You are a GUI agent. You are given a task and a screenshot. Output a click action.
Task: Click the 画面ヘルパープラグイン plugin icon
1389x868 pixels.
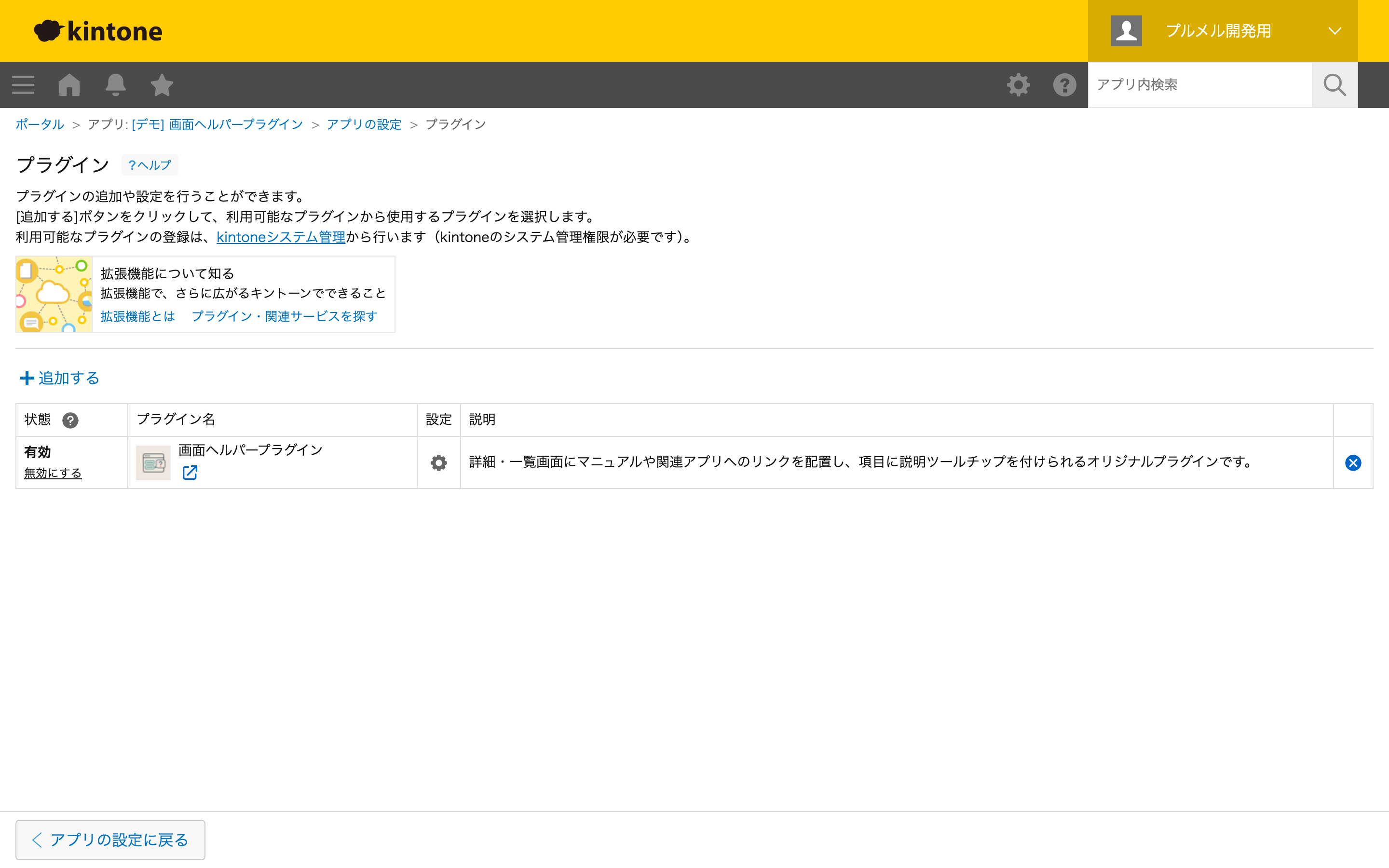coord(153,463)
